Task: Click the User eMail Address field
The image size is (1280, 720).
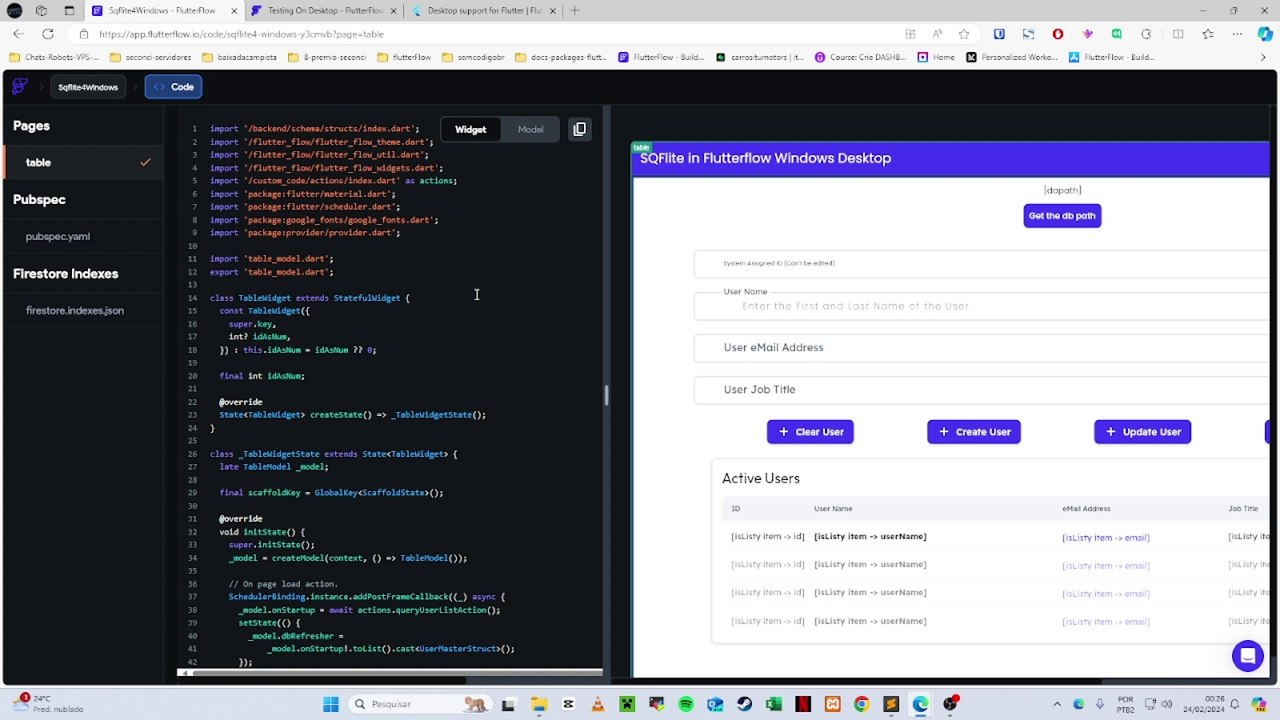Action: 981,347
